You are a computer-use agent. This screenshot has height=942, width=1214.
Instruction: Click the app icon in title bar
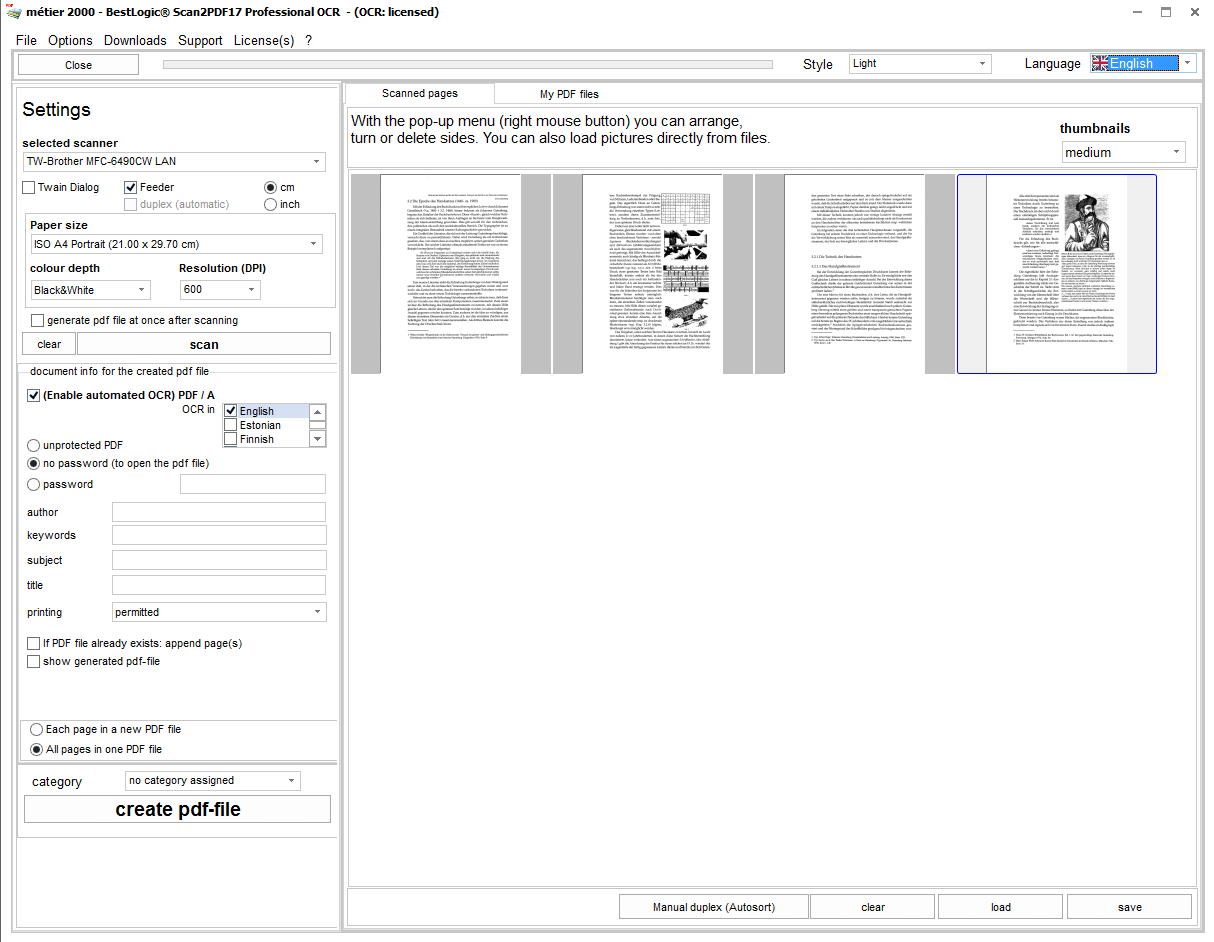pos(13,12)
